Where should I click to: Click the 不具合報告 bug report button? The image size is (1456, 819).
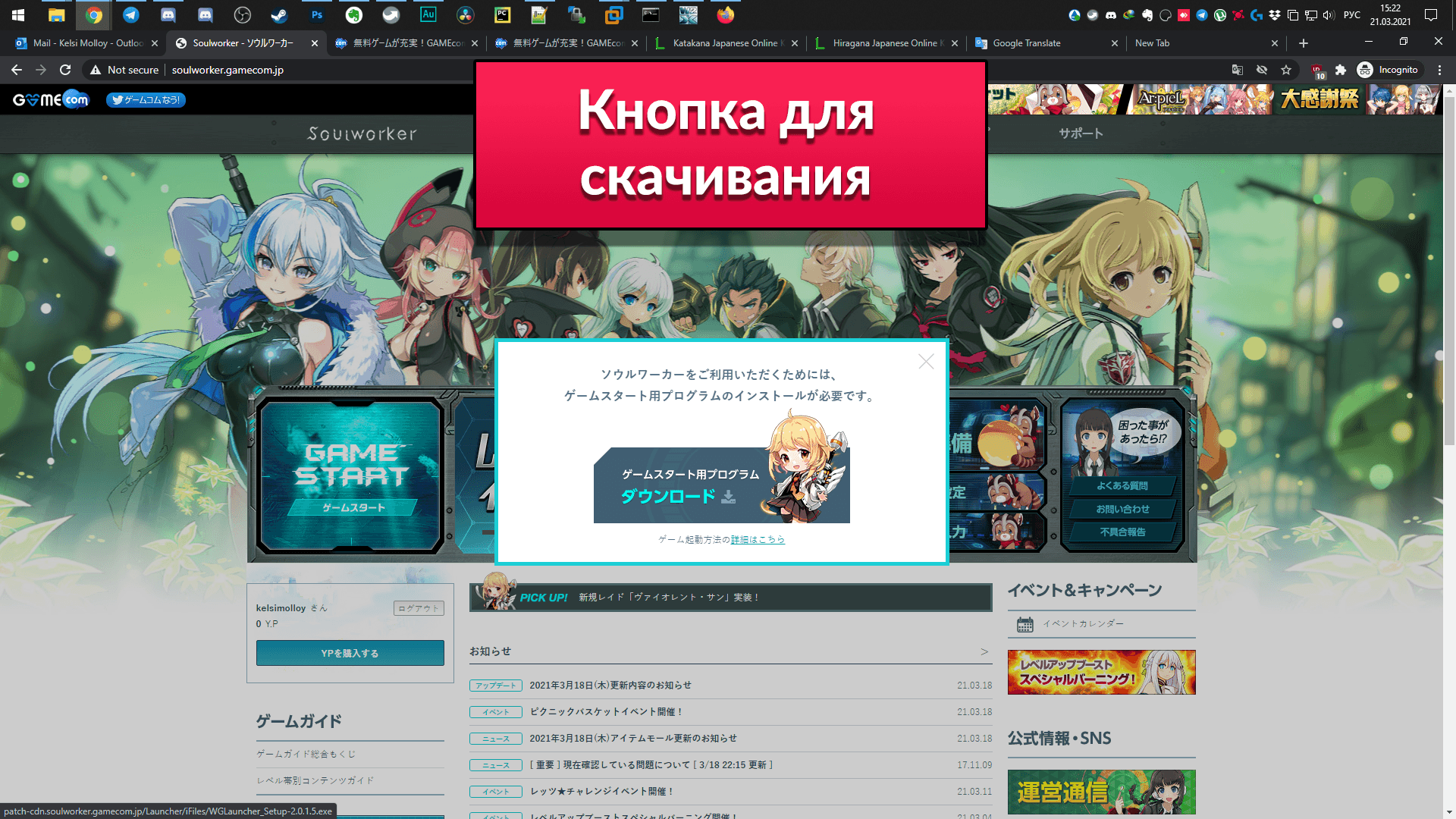click(x=1122, y=532)
